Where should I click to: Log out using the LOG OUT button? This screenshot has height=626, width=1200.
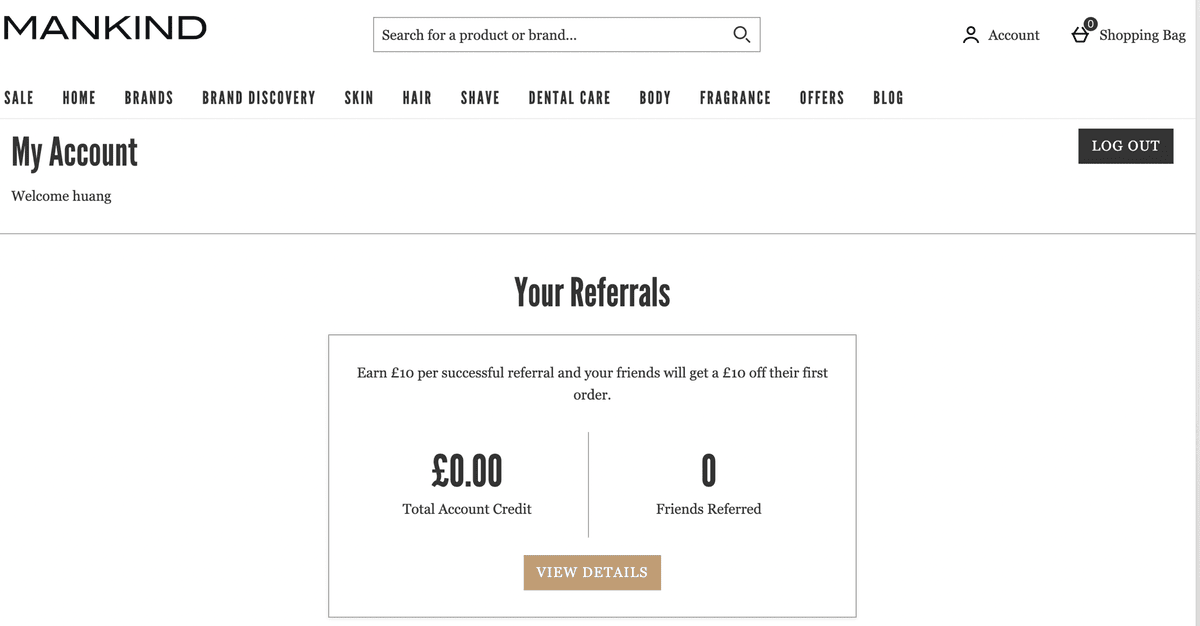pos(1126,146)
